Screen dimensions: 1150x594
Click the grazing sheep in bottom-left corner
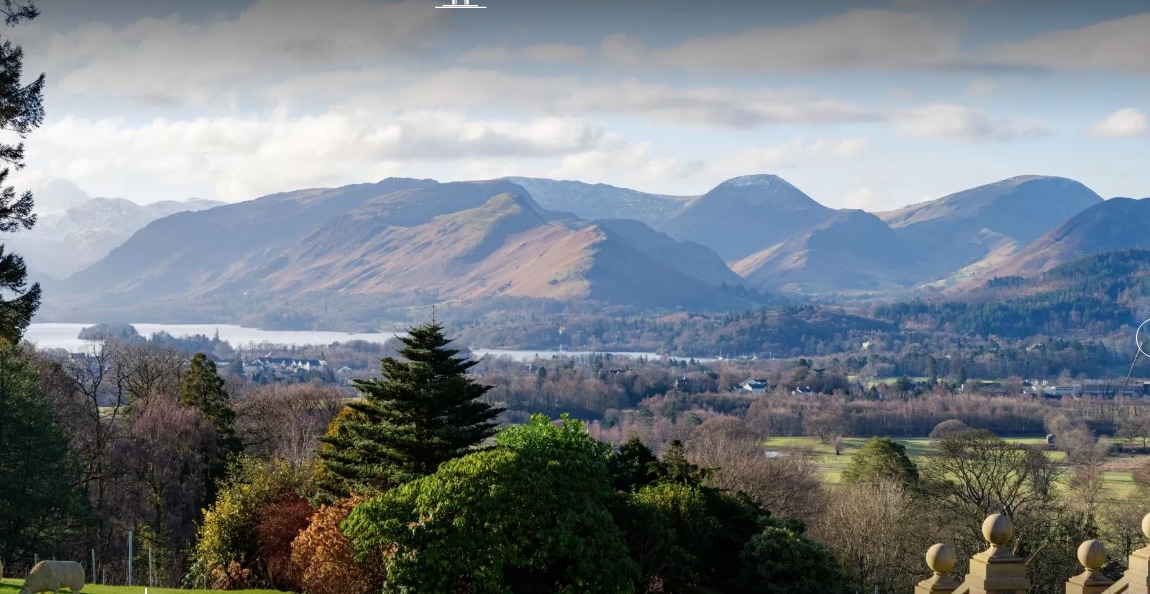click(53, 576)
